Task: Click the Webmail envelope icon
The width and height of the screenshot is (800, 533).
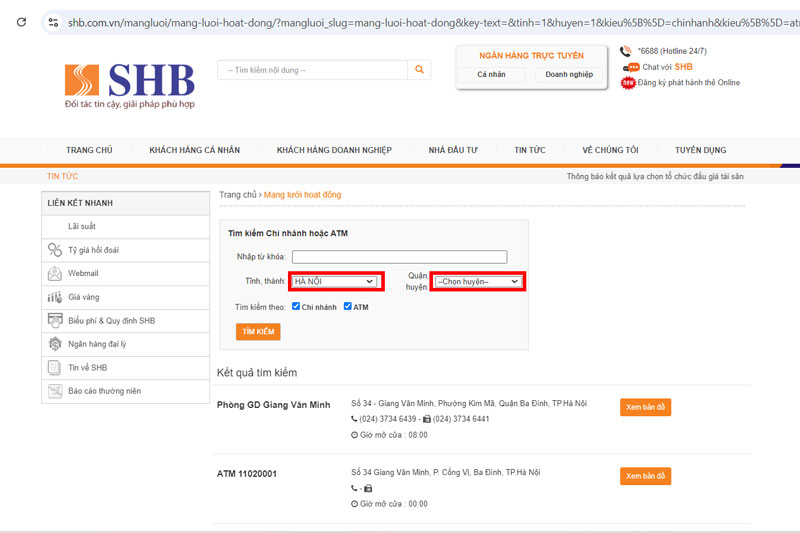Action: pos(55,273)
